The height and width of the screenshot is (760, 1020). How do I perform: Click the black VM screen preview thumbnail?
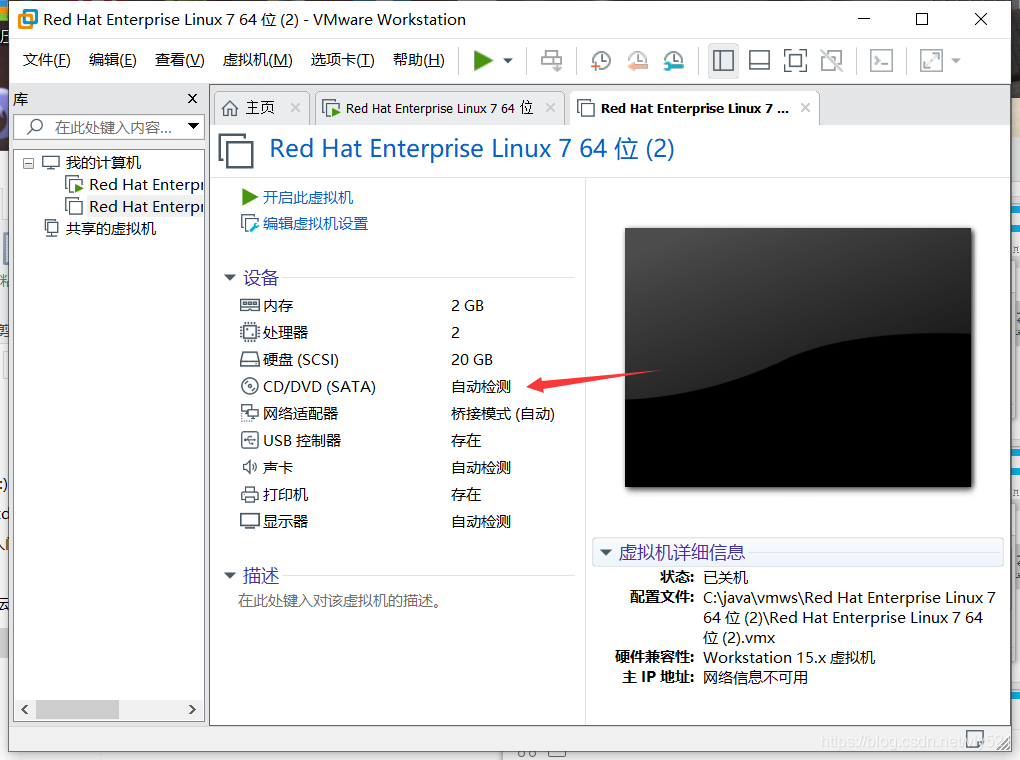pyautogui.click(x=798, y=357)
